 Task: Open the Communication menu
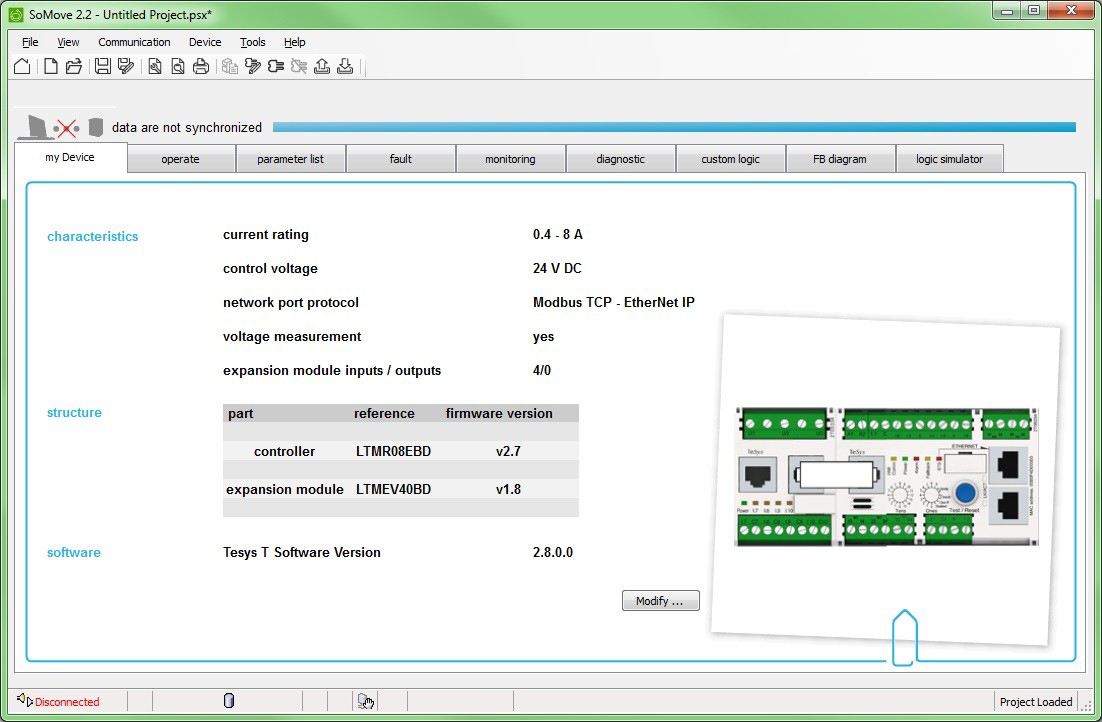[x=134, y=42]
